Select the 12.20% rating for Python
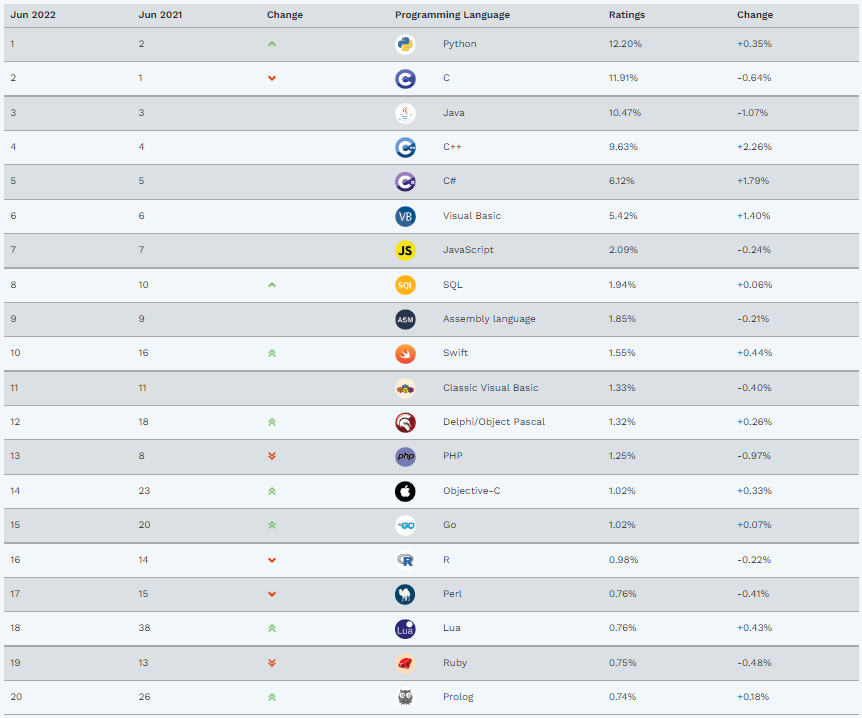862x718 pixels. pos(625,44)
